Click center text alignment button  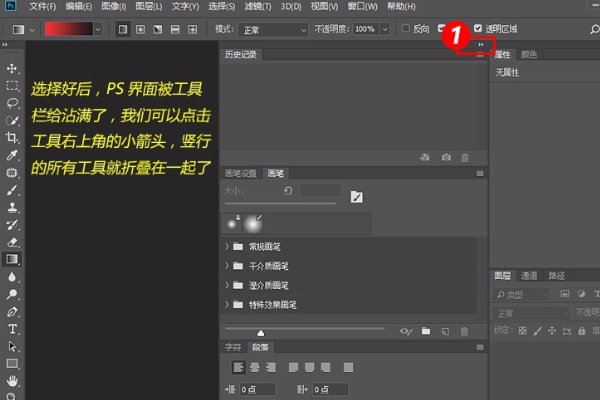click(254, 367)
